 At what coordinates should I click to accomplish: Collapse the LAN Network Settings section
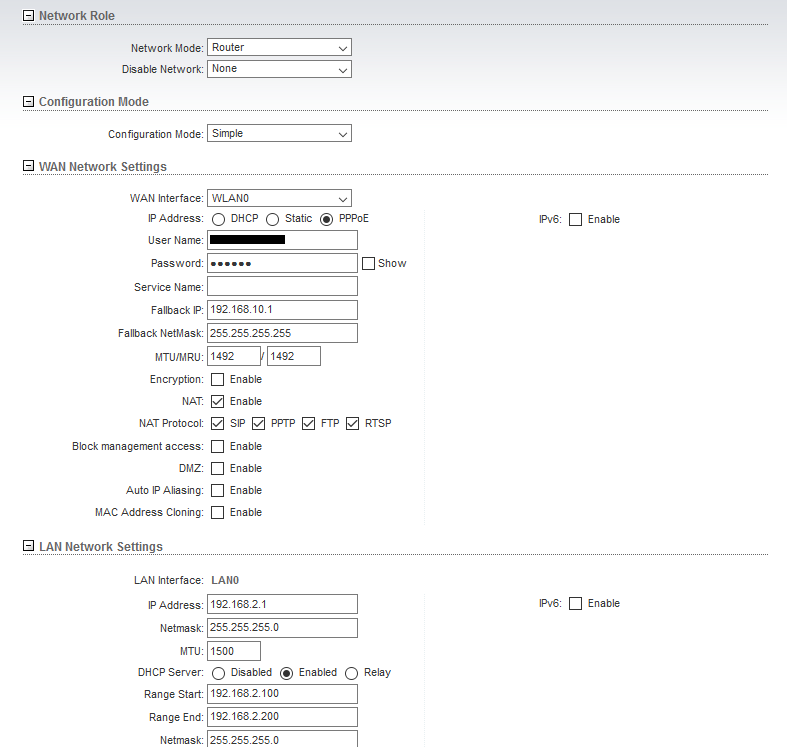(29, 546)
